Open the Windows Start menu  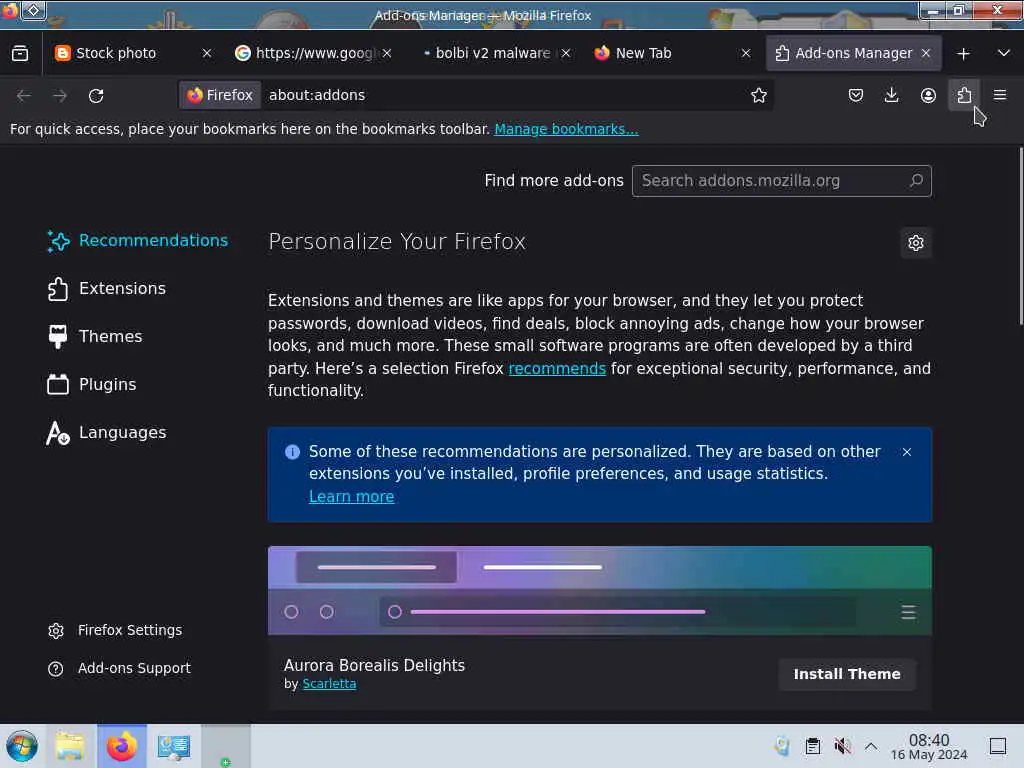[x=22, y=746]
